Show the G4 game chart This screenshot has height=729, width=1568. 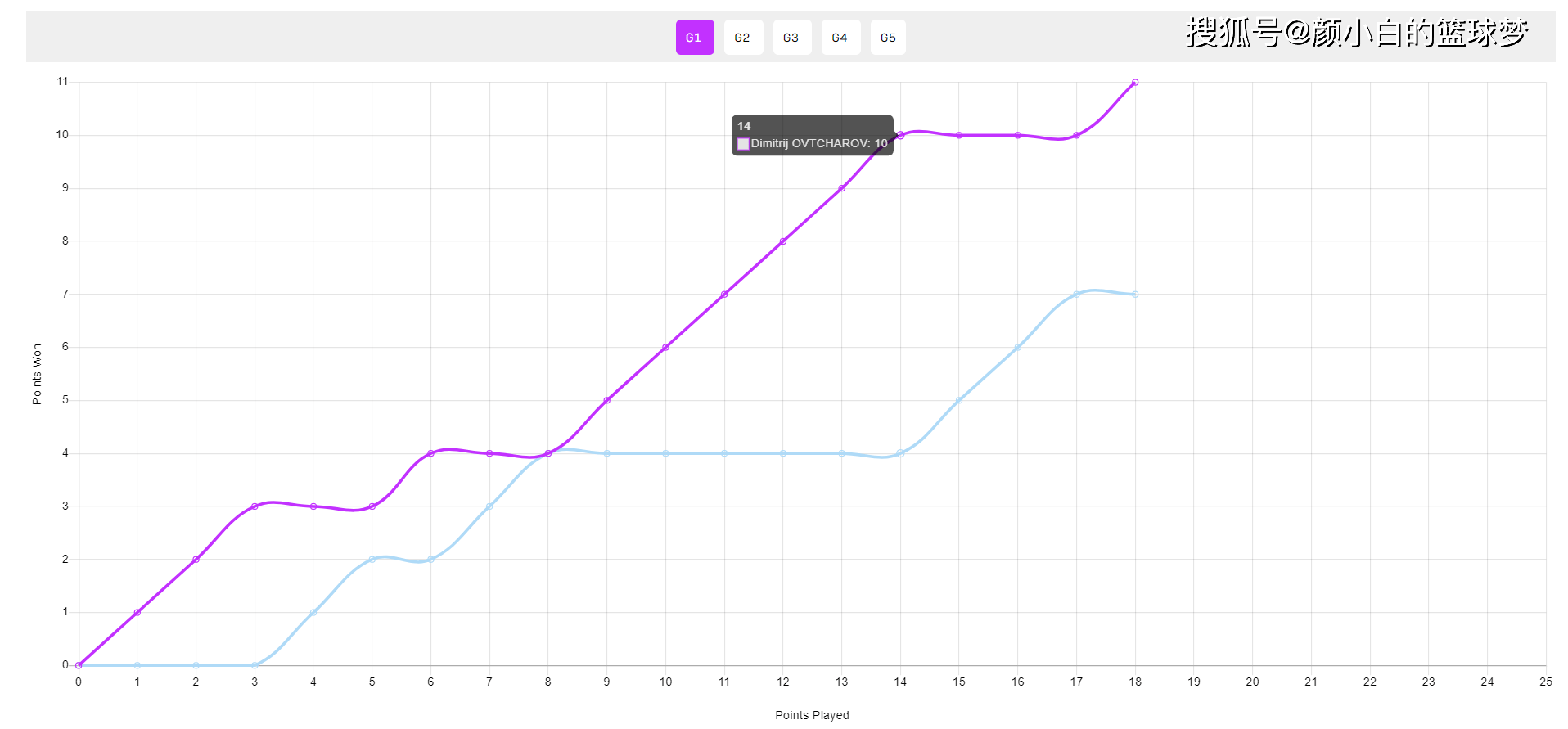click(840, 38)
